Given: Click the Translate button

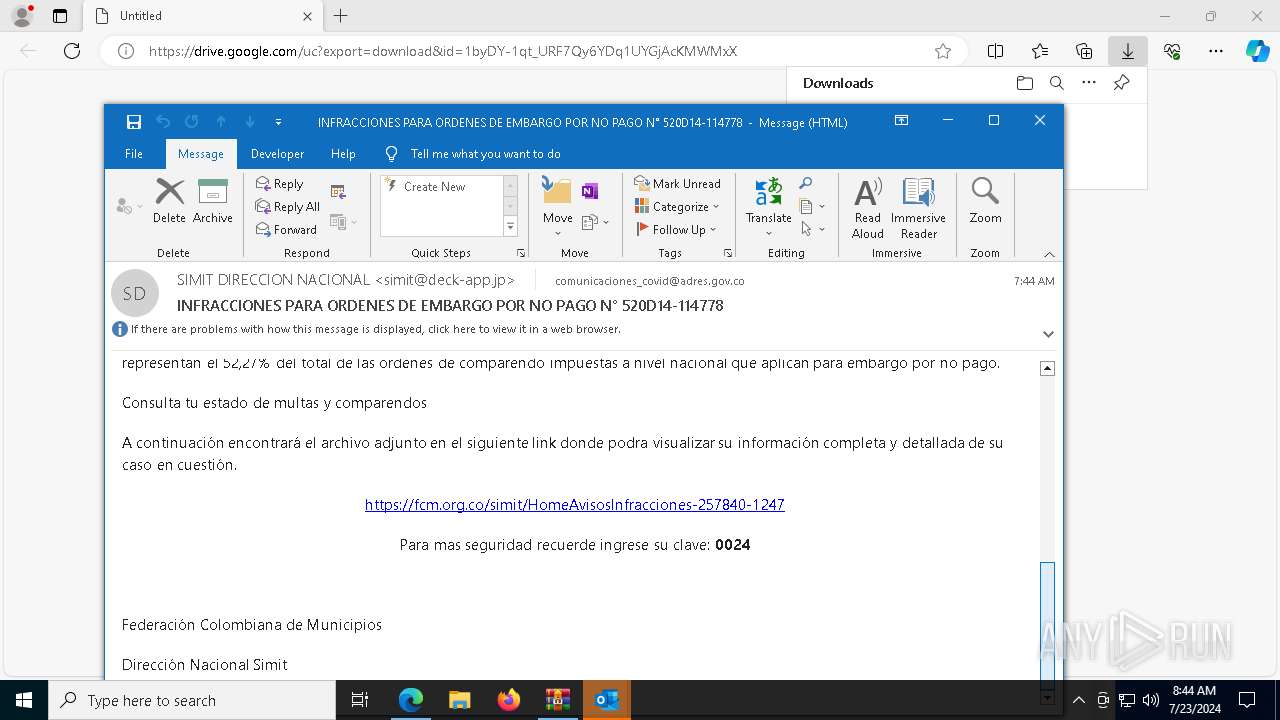Looking at the screenshot, I should point(768,207).
